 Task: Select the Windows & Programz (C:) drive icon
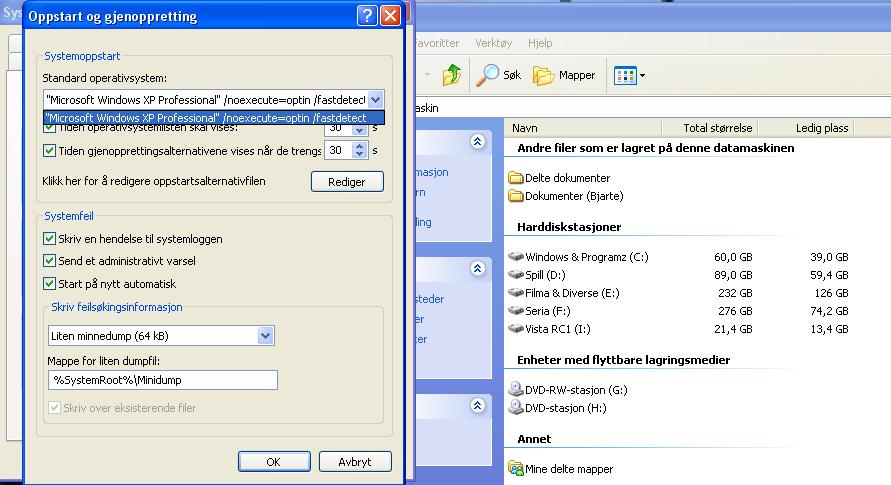(x=515, y=257)
